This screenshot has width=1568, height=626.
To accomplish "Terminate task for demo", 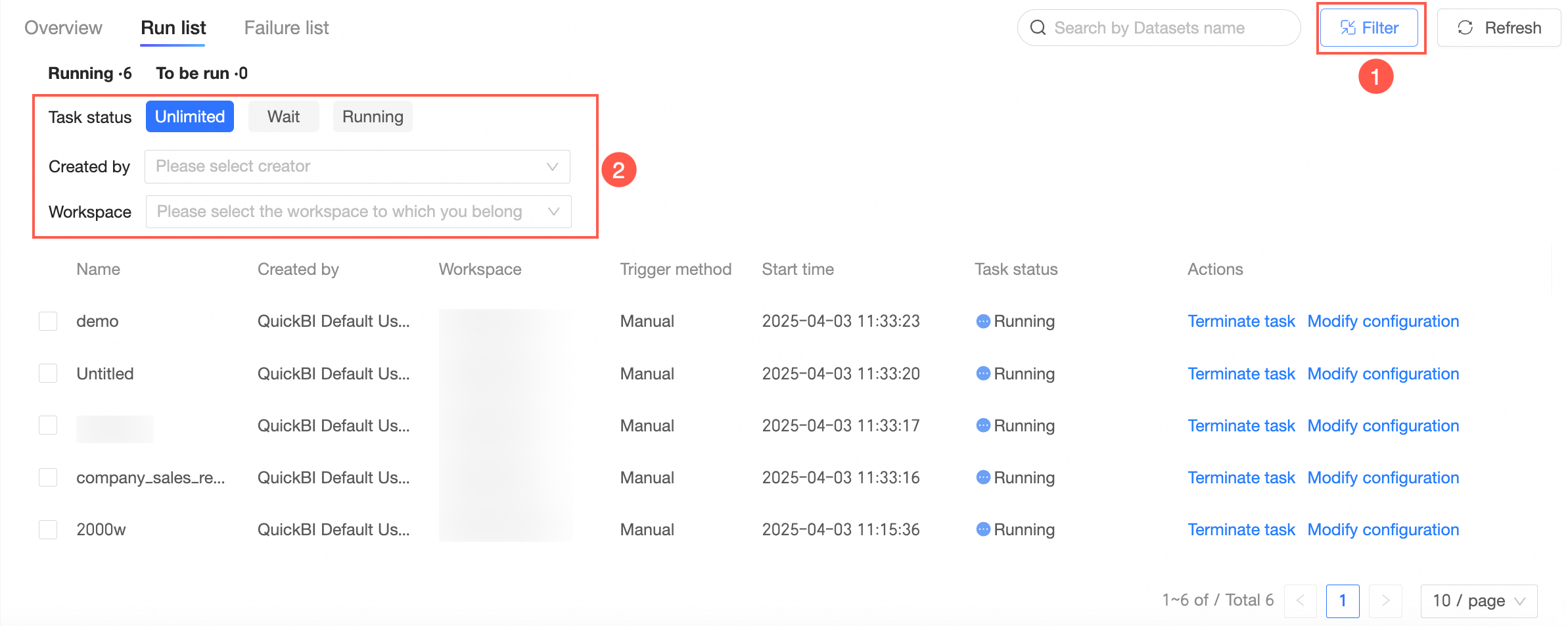I will click(1241, 322).
